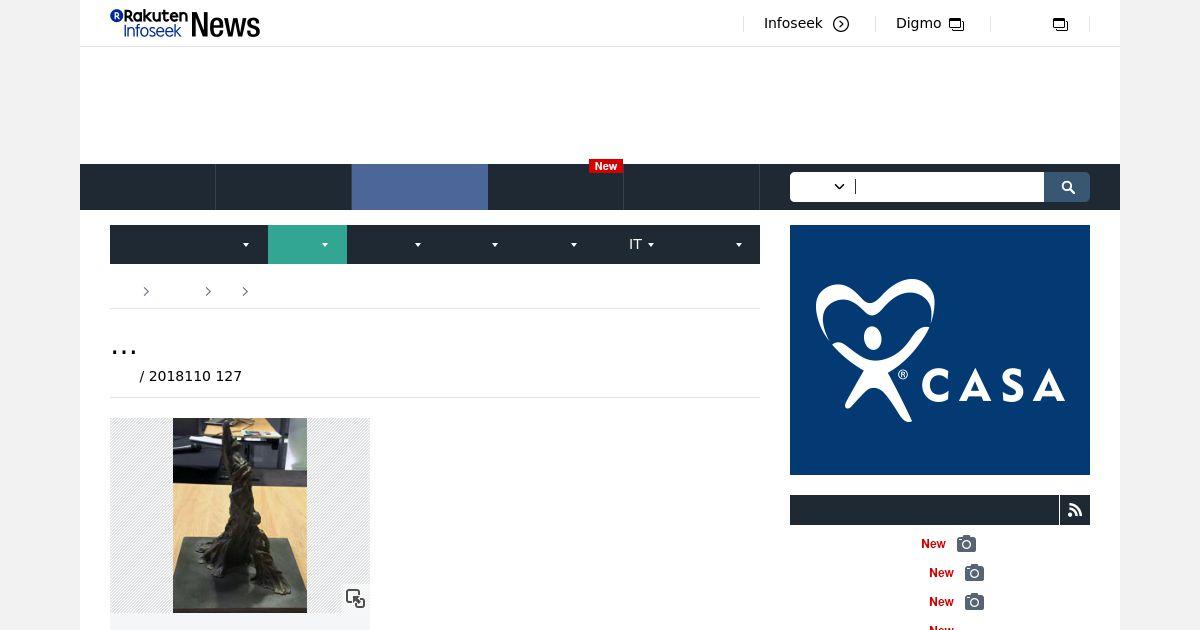Open the search scope dropdown chevron
1200x630 pixels.
(839, 187)
